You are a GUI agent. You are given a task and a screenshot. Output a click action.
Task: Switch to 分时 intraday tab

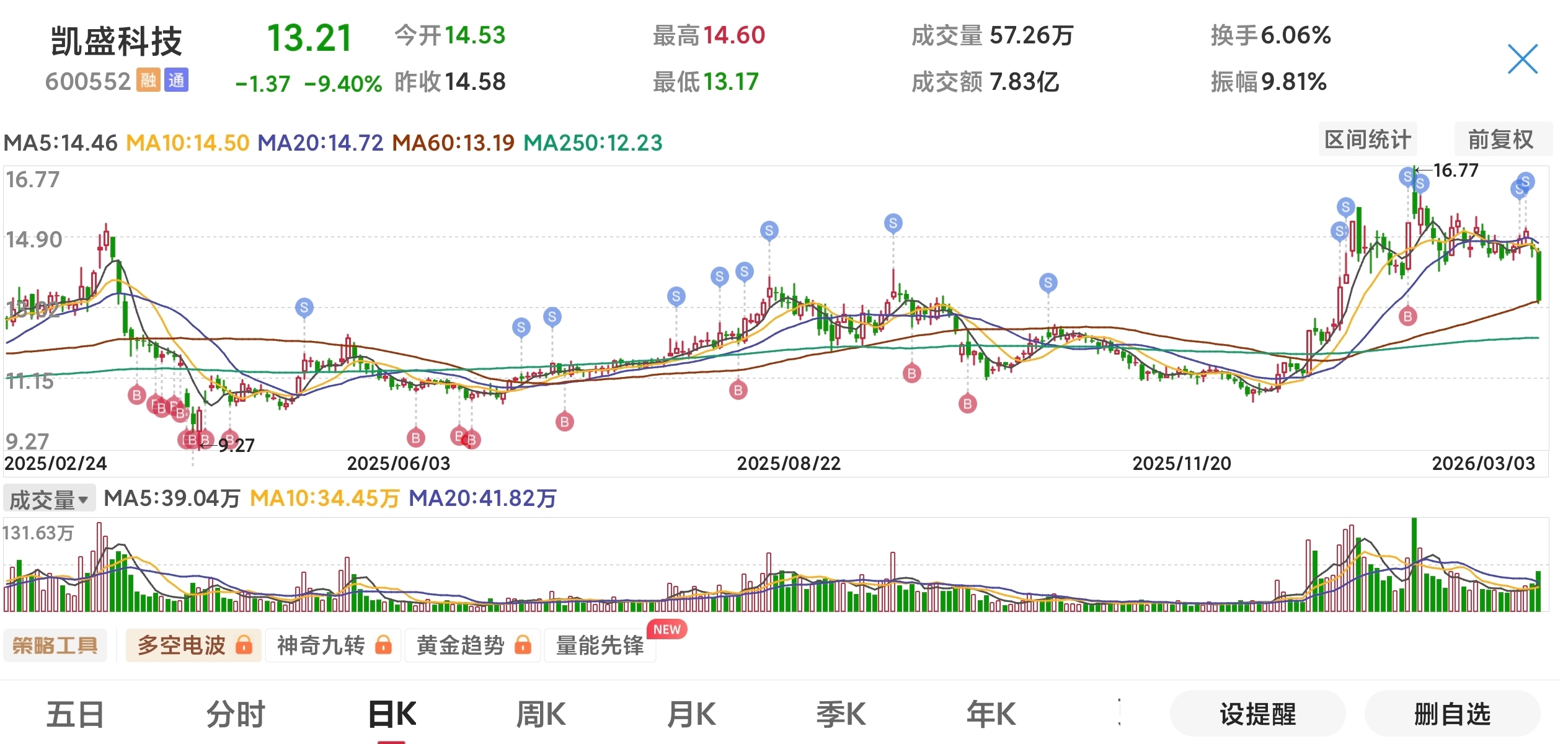(x=236, y=714)
